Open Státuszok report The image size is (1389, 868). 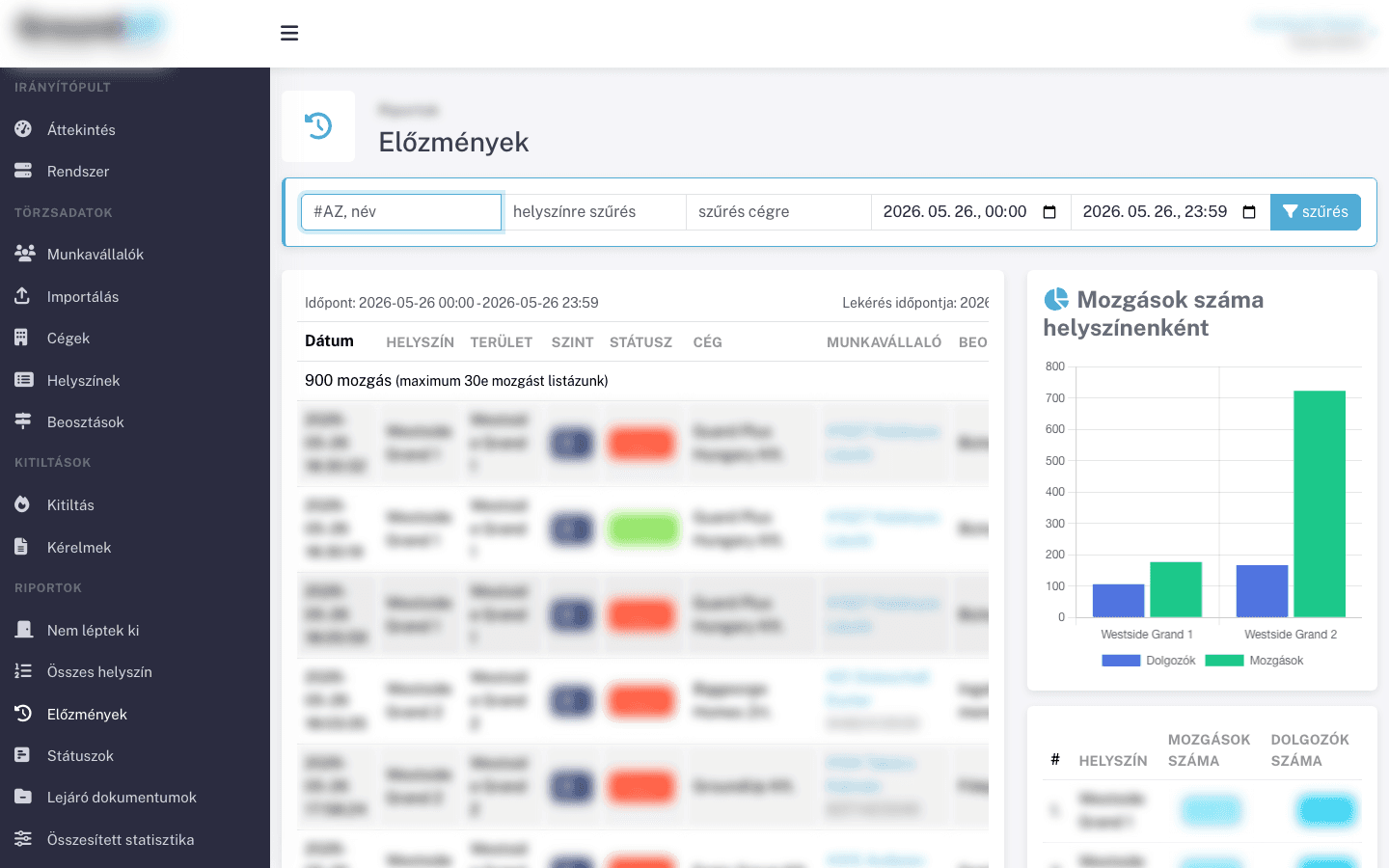(80, 755)
